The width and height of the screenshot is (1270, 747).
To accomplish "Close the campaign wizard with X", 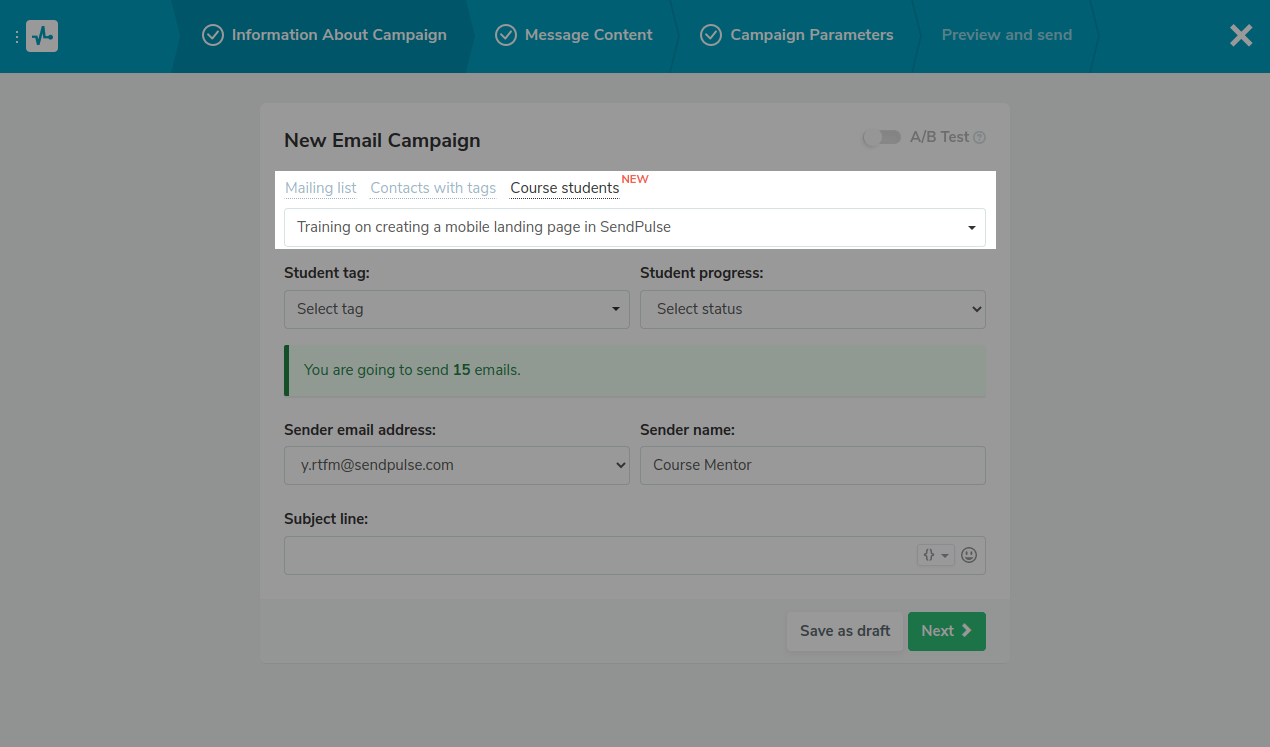I will (x=1240, y=36).
